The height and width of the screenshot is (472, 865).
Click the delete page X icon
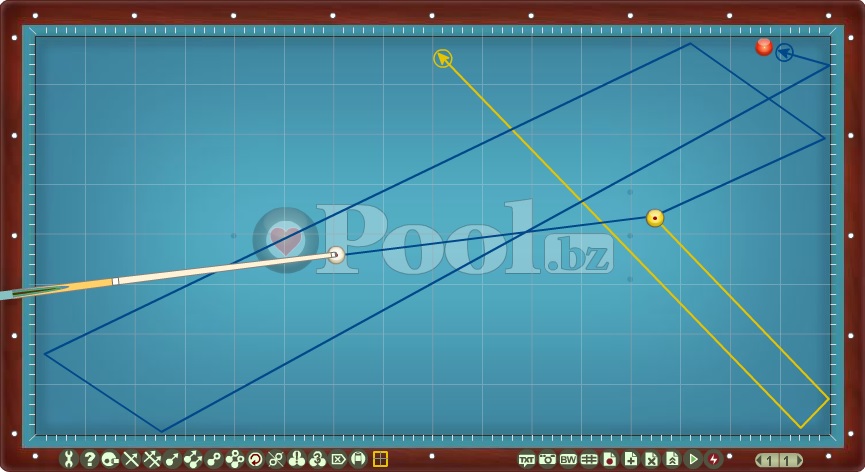652,460
